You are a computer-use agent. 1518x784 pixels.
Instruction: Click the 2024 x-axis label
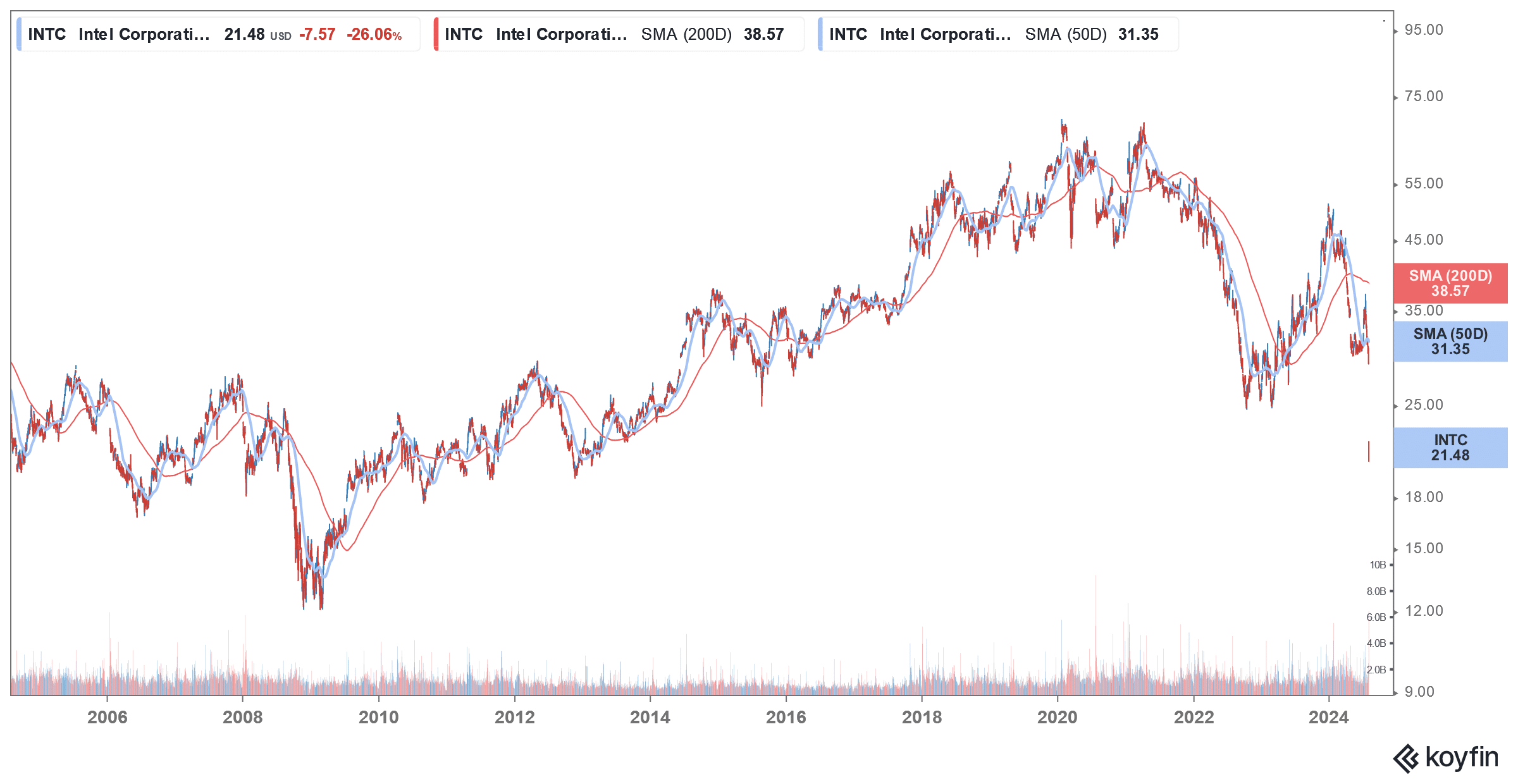(x=1329, y=717)
